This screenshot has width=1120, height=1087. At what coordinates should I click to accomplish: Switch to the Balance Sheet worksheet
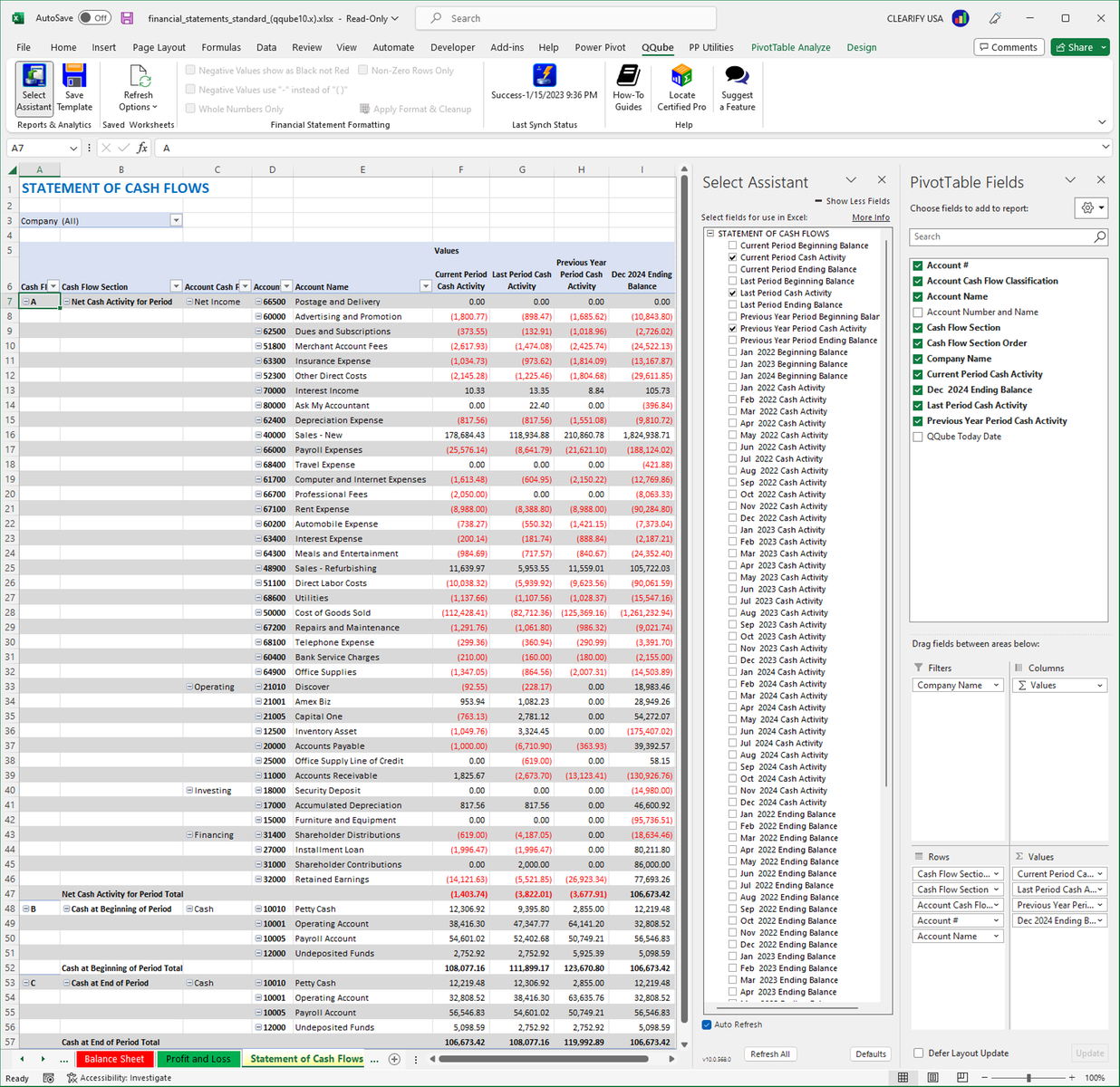[114, 1059]
